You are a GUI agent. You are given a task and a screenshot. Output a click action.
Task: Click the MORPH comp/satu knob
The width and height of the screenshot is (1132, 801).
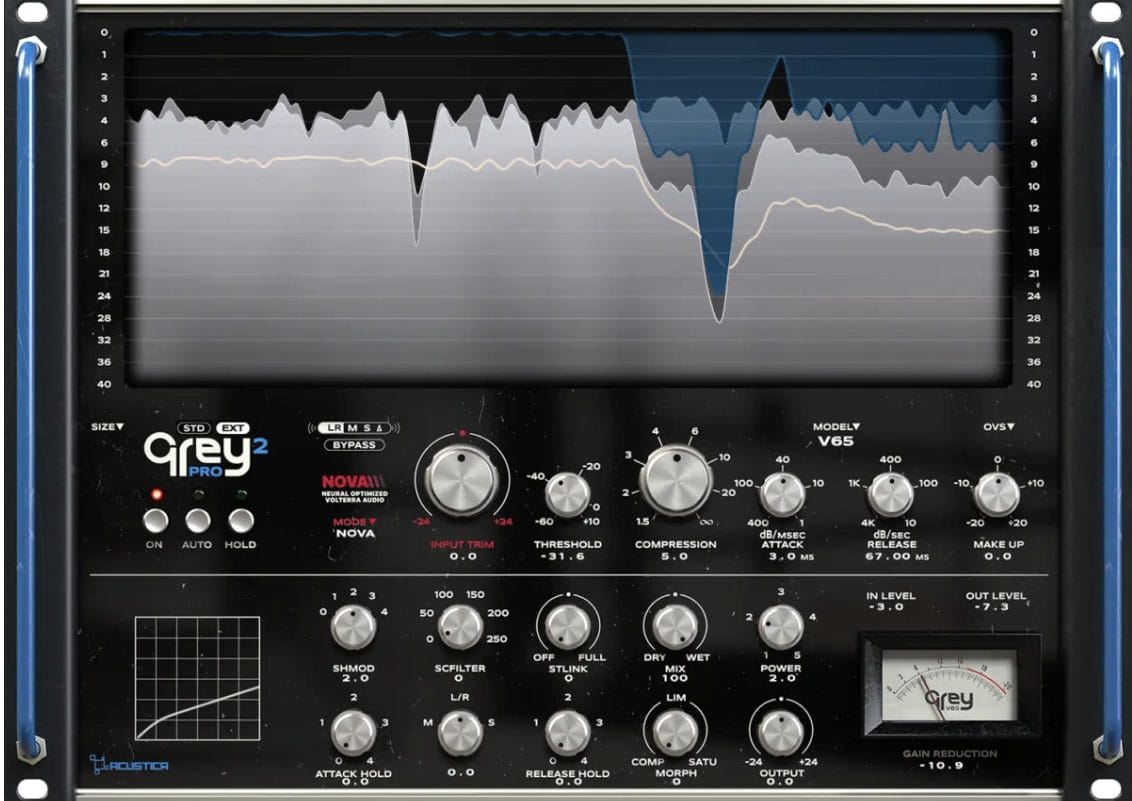[675, 733]
